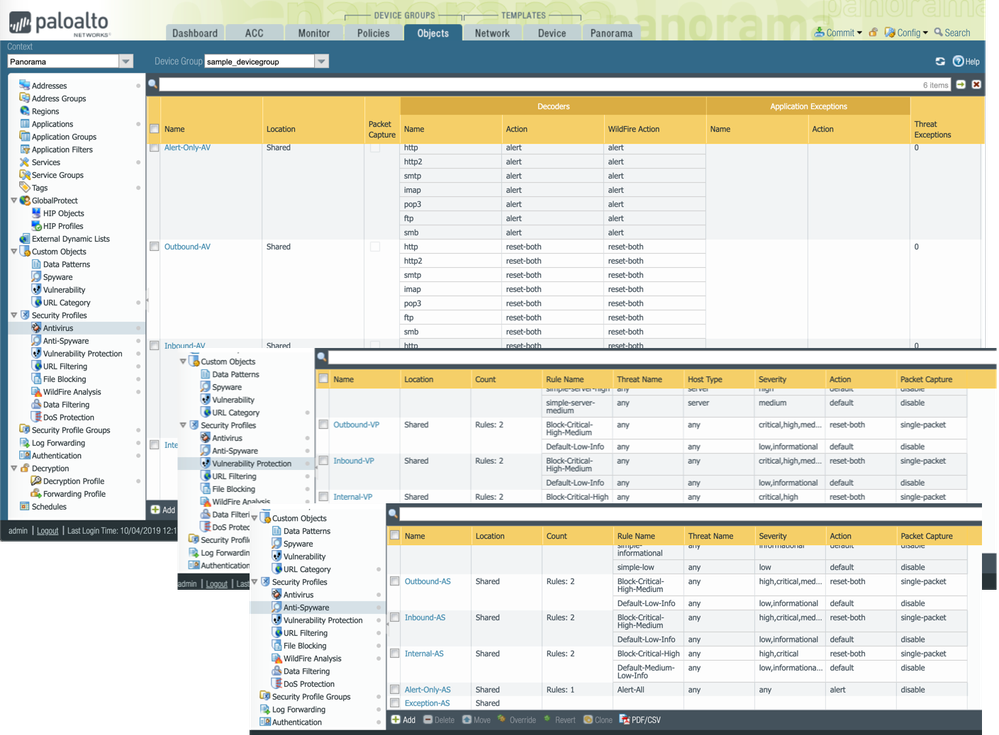Click the commit lock icon
999x735 pixels.
(873, 33)
